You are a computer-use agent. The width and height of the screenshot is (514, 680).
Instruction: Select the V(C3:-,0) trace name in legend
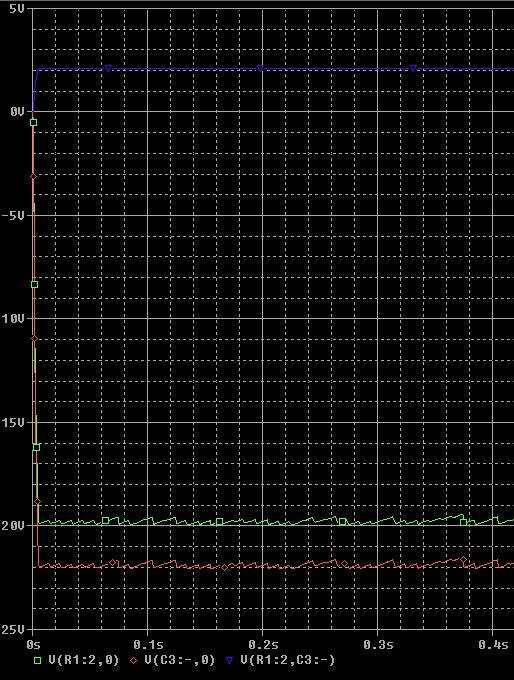point(180,660)
